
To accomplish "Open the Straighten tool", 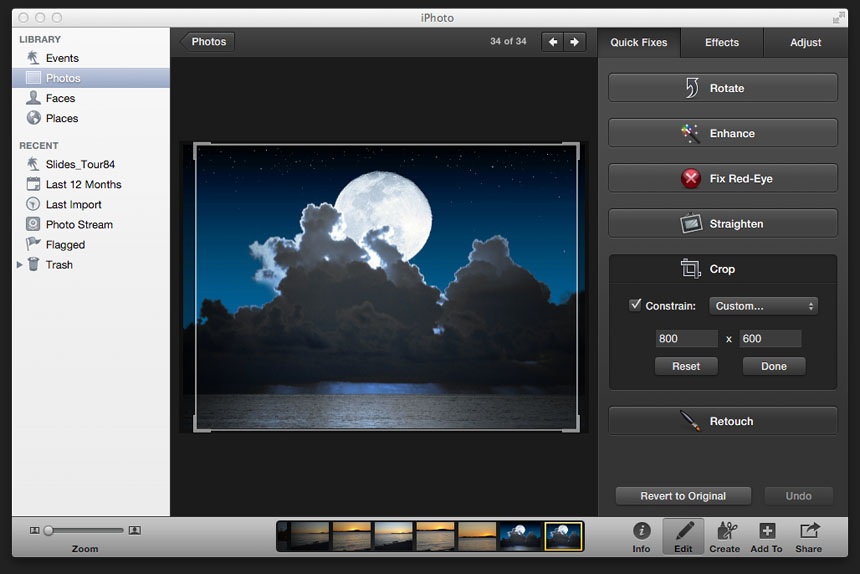I will (723, 224).
